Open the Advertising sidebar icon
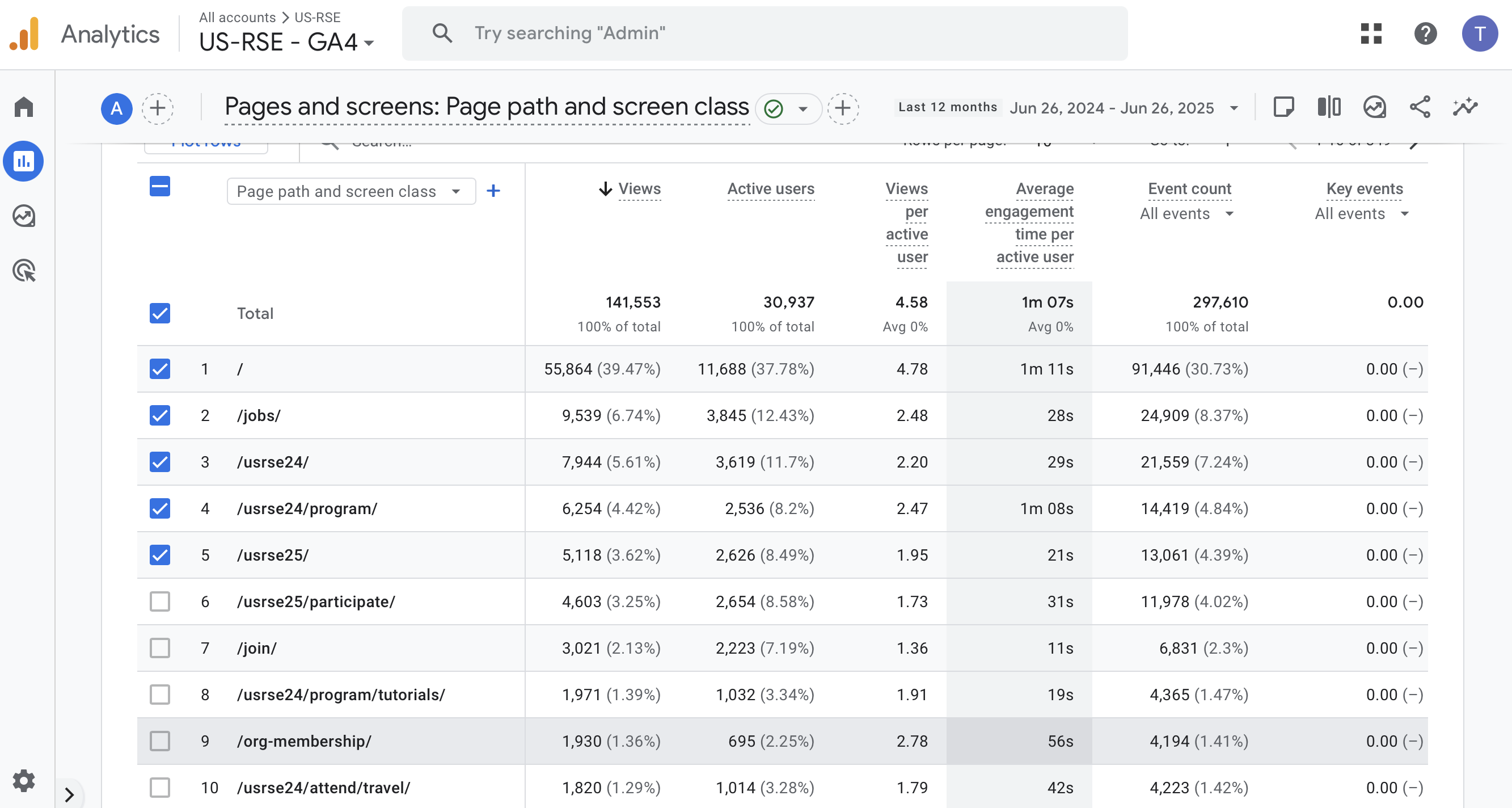1512x808 pixels. click(x=23, y=271)
